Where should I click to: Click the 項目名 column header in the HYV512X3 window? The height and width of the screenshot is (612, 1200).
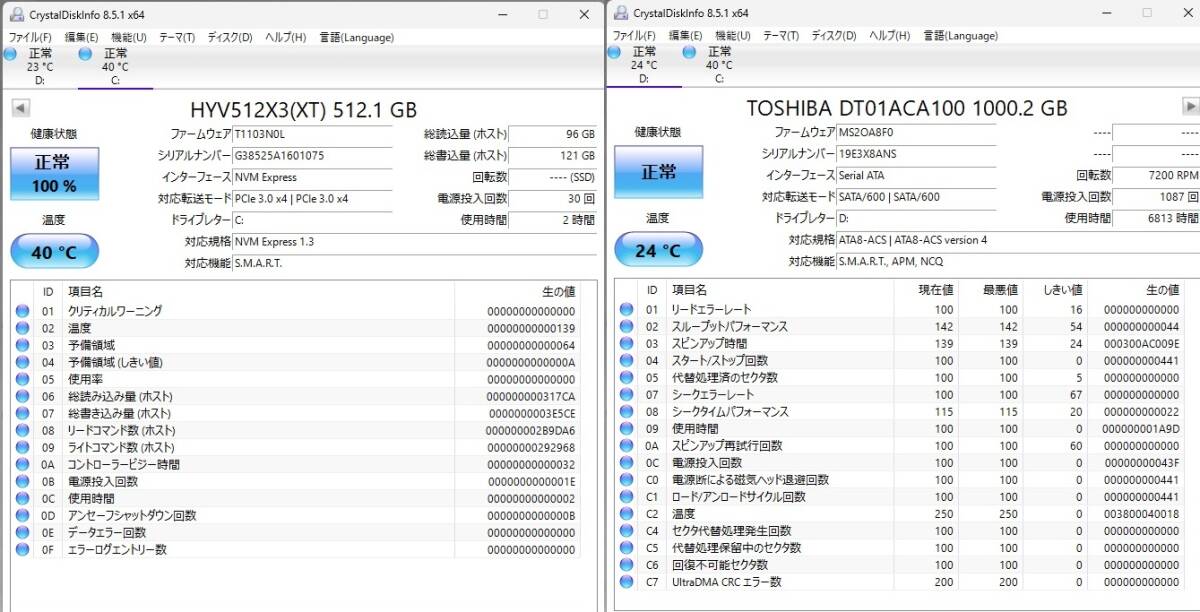(258, 292)
